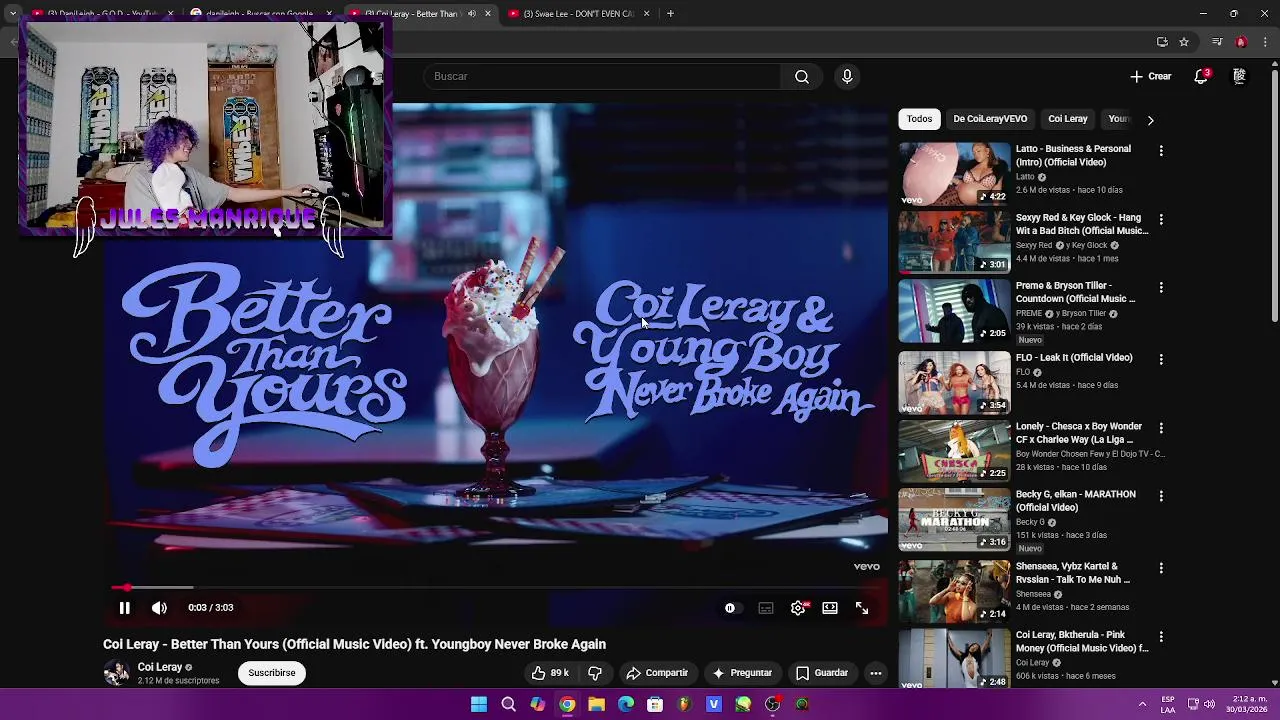The width and height of the screenshot is (1280, 720).
Task: Open Windows taskbar search
Action: pos(508,705)
